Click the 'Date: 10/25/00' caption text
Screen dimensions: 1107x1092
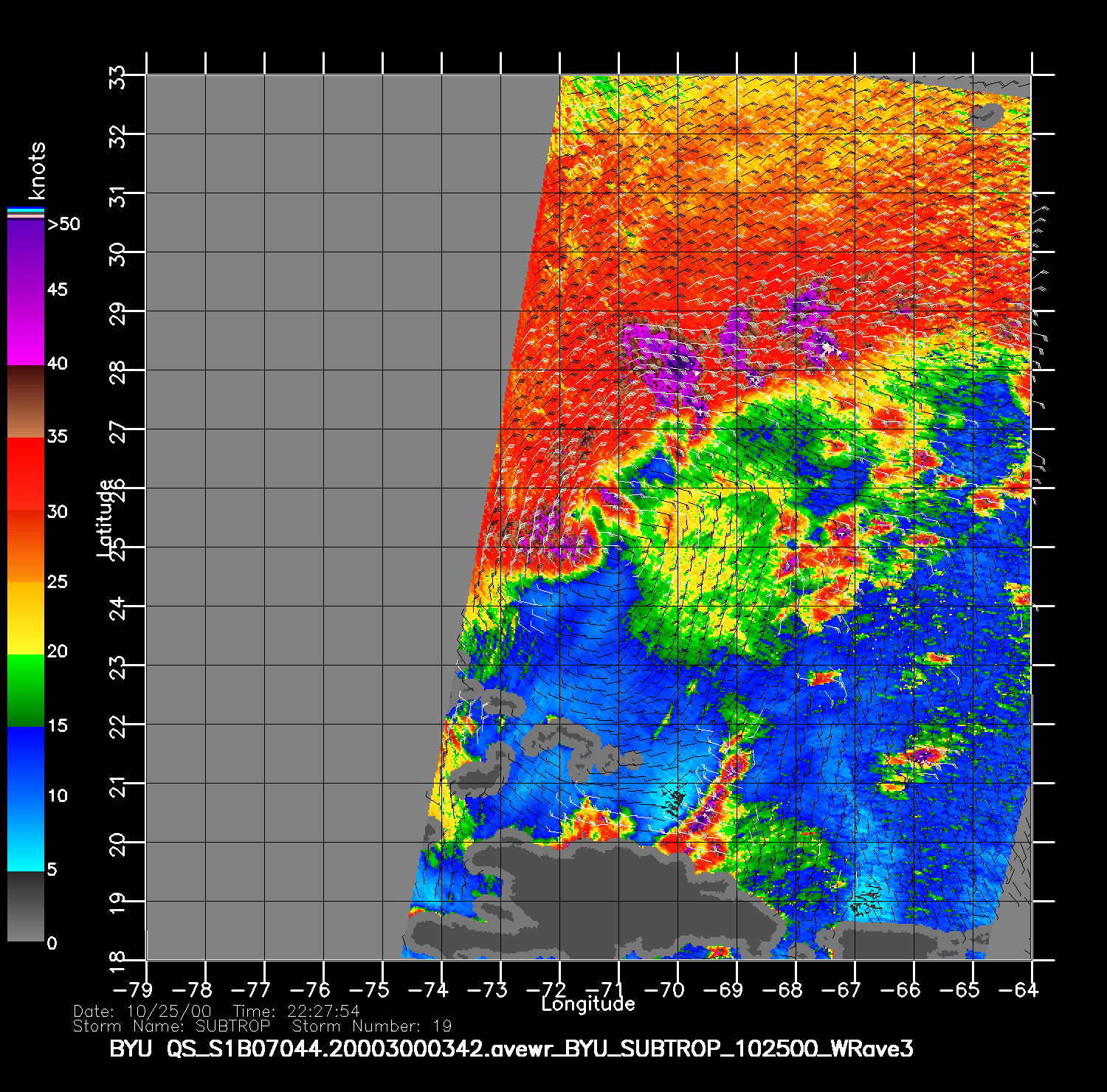tap(142, 1012)
